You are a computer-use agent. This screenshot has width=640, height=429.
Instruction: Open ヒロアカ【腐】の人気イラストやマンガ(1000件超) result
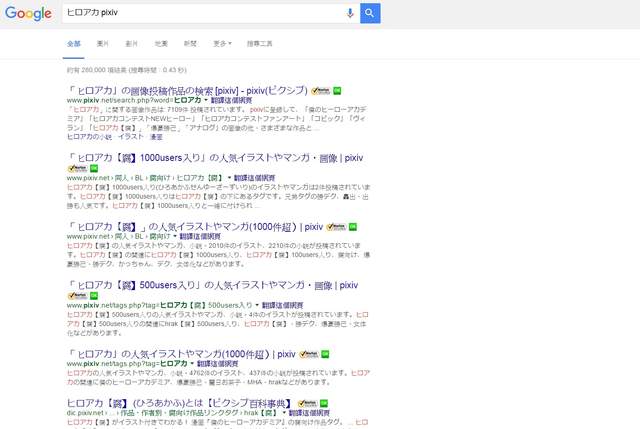195,227
